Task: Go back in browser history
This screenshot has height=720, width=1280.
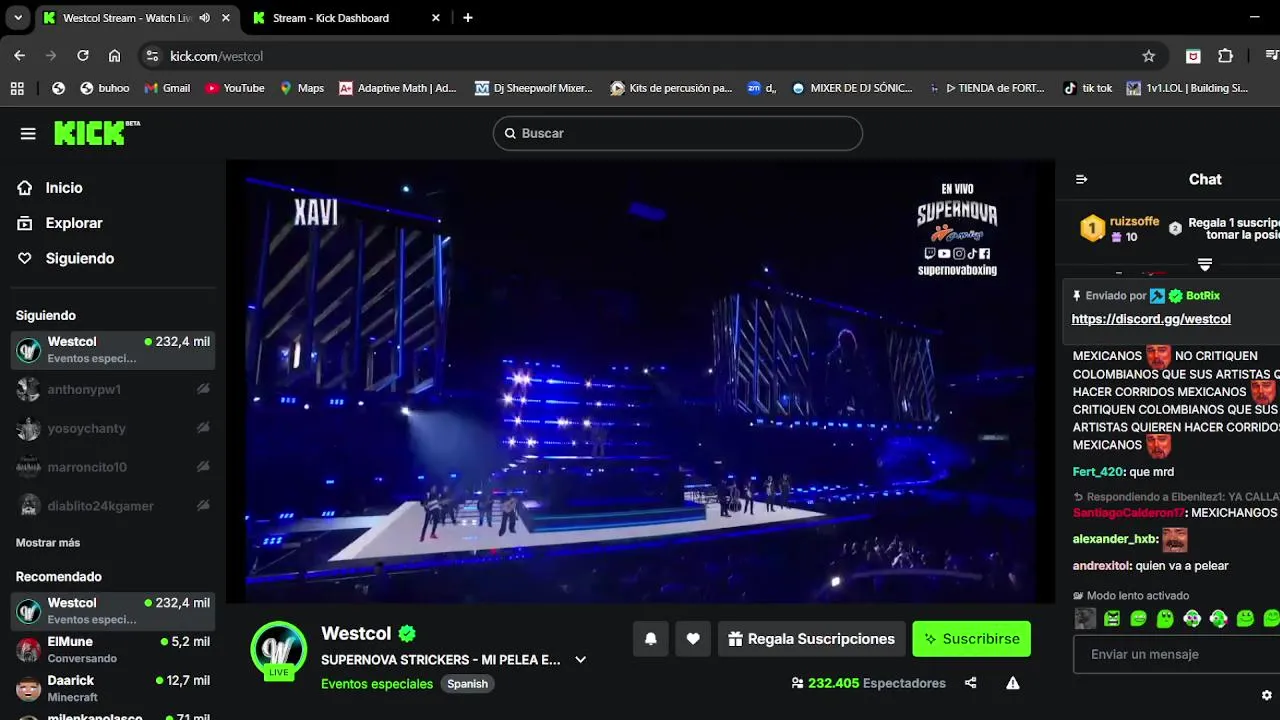Action: pos(20,56)
